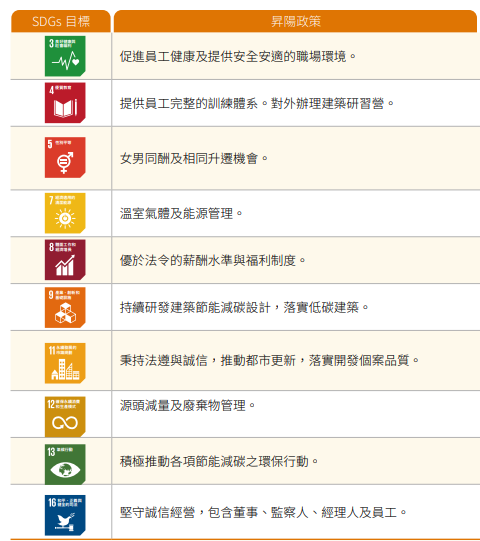Click the SDG 9 industry innovation cubes icon
This screenshot has width=480, height=541.
coord(65,307)
